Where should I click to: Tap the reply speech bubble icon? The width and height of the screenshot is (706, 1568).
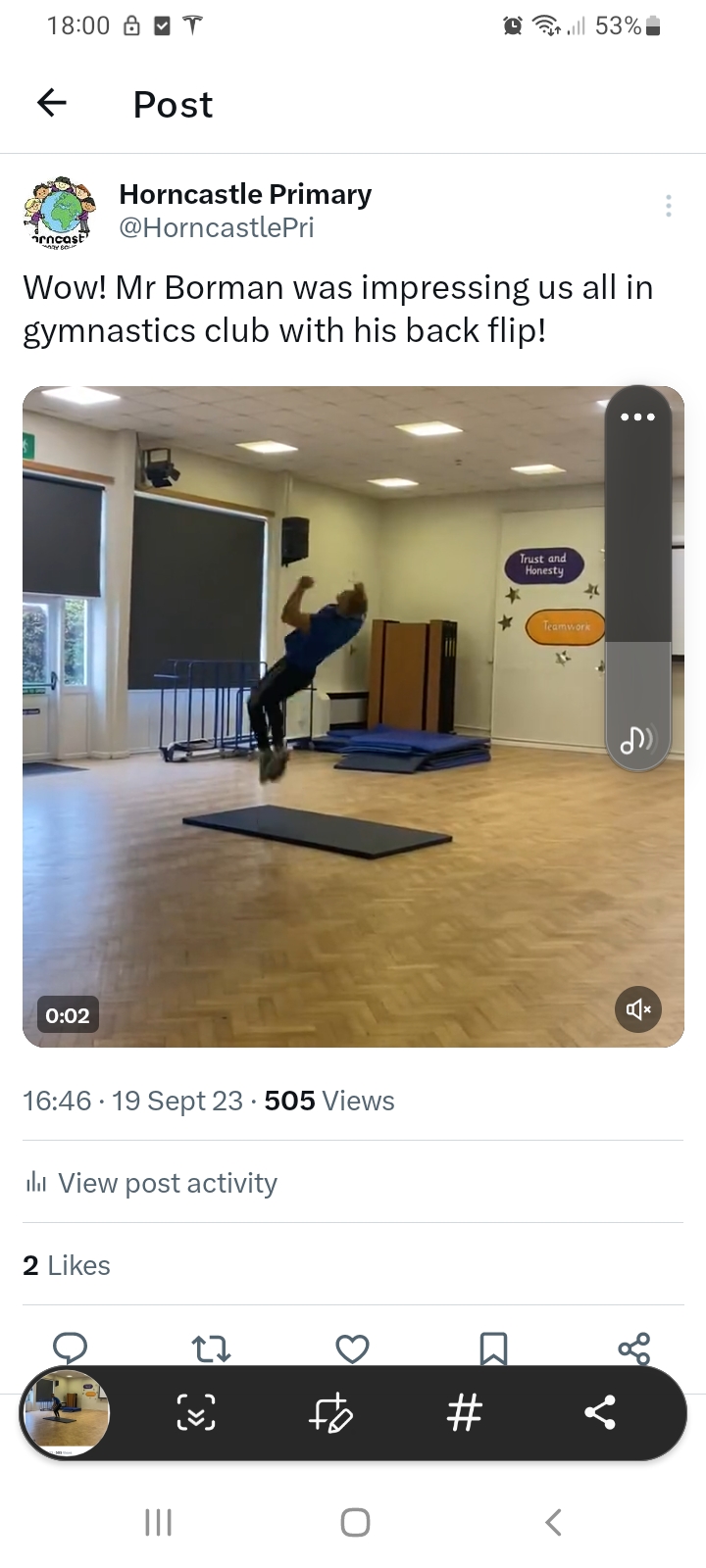[x=70, y=1347]
